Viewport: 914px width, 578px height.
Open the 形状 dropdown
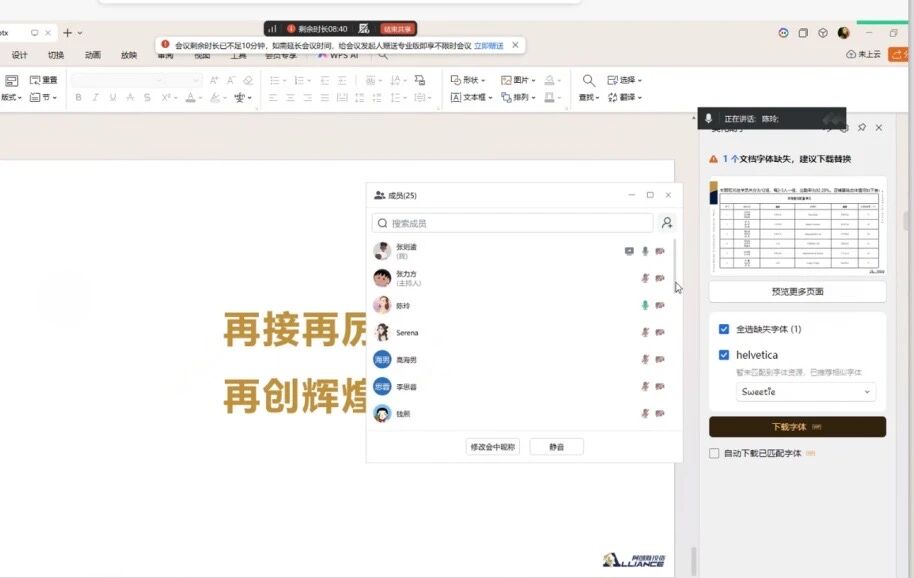468,80
